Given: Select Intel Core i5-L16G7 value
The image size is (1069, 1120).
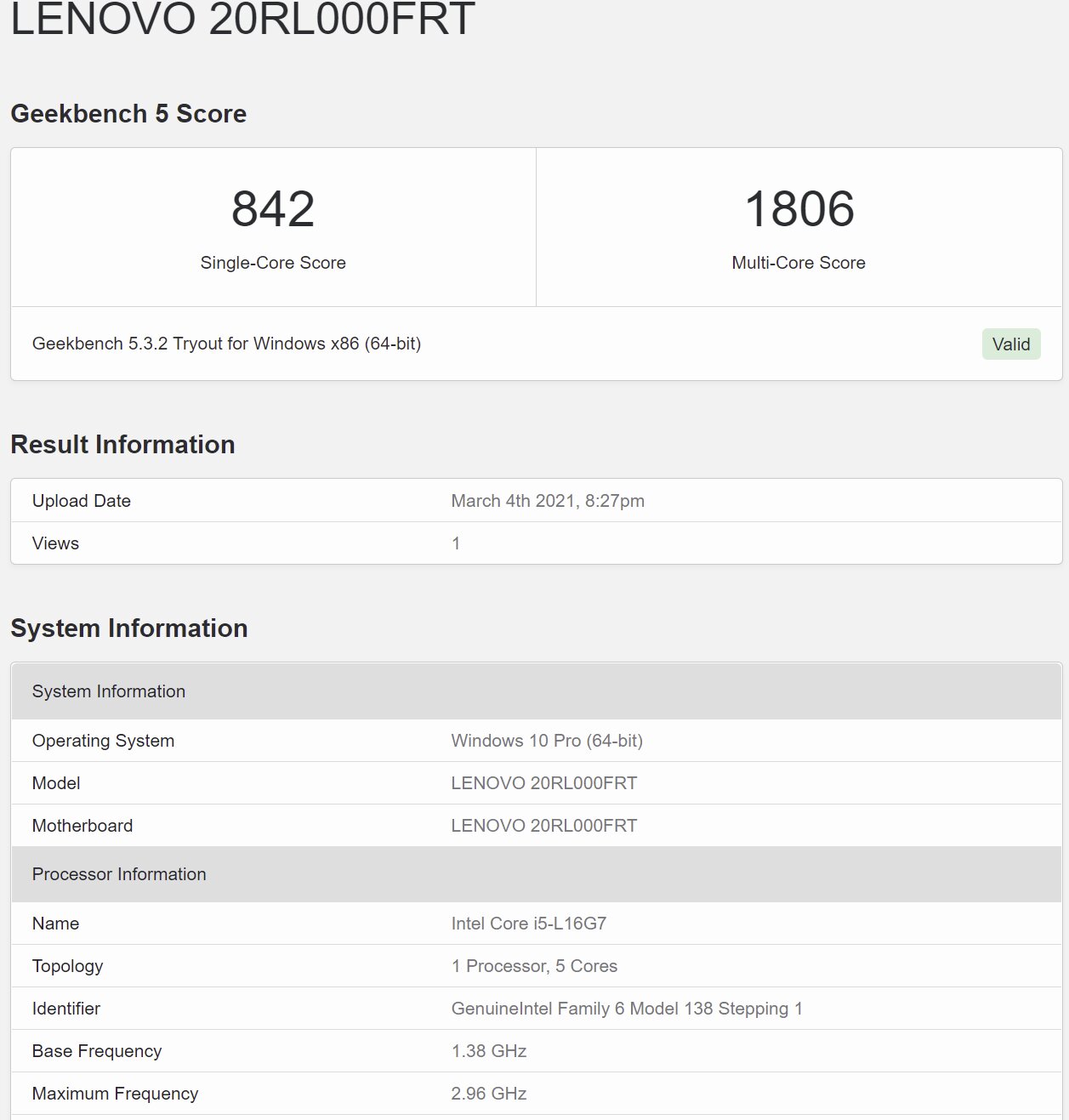Looking at the screenshot, I should (529, 924).
